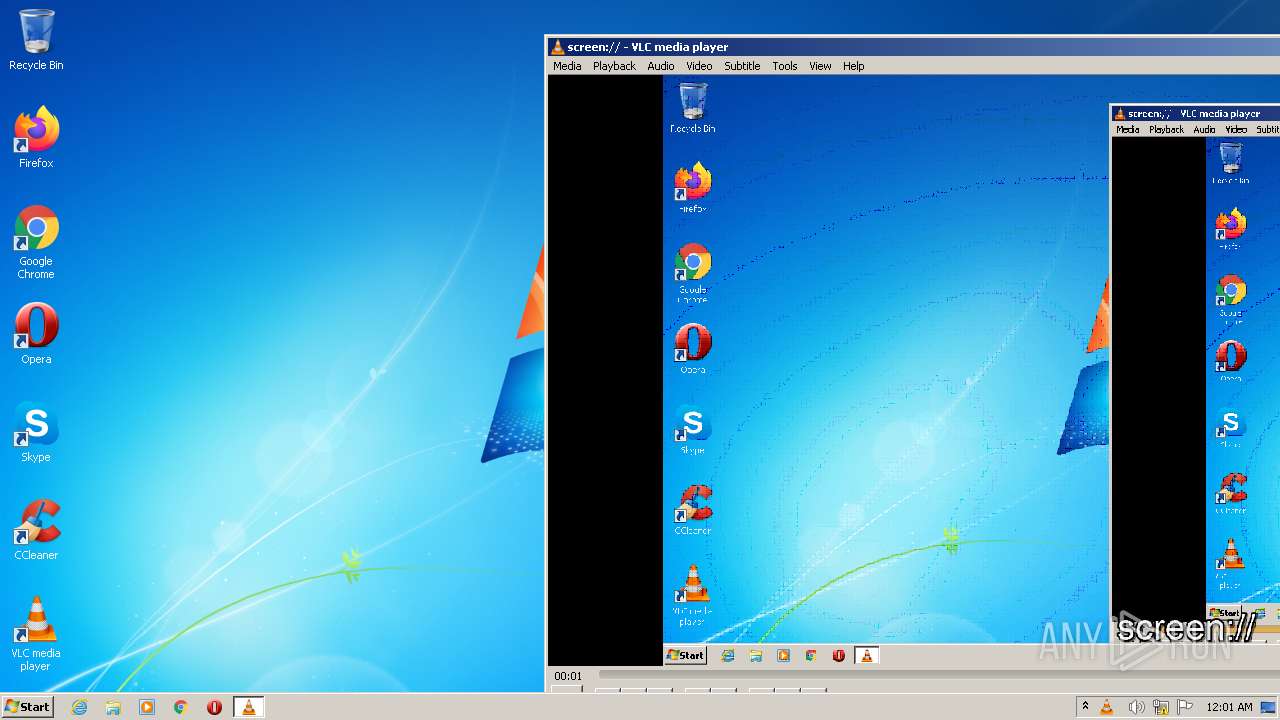Open Windows Media Player taskbar icon
Viewport: 1280px width, 720px height.
click(147, 707)
